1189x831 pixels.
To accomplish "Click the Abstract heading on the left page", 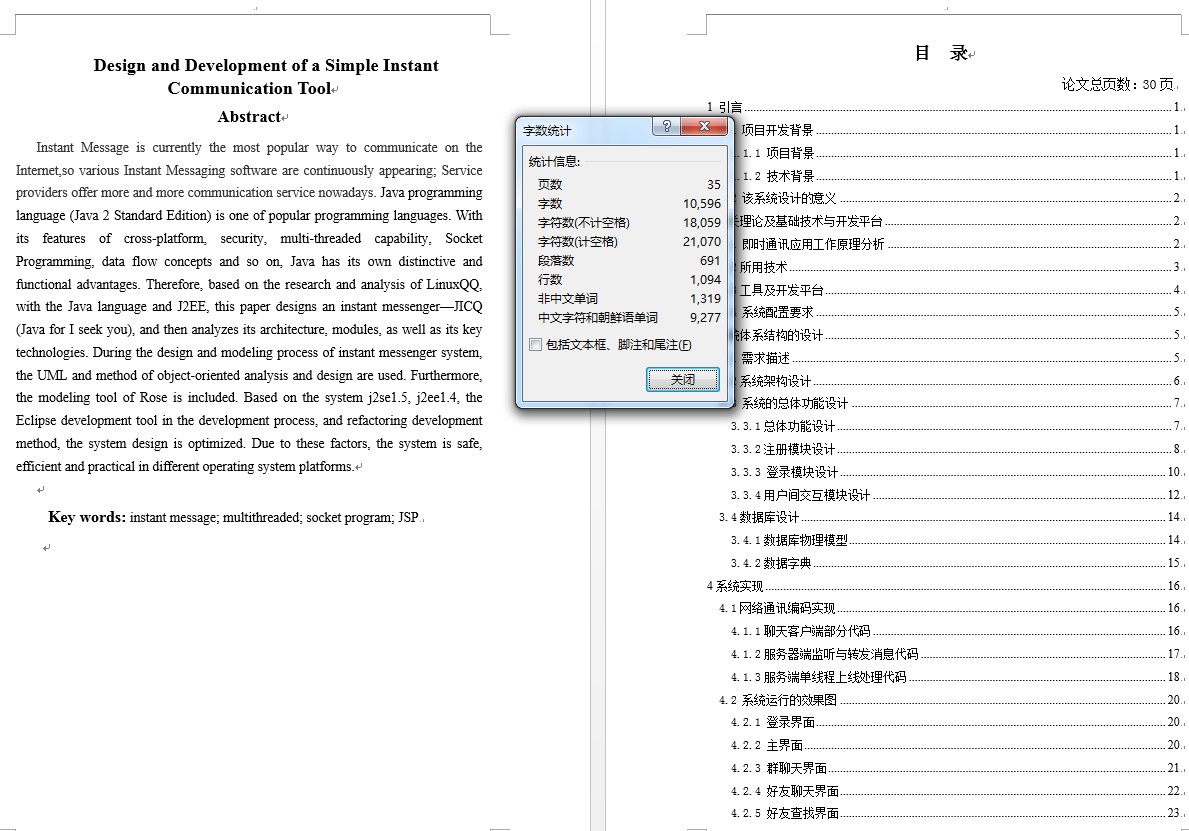I will [249, 117].
